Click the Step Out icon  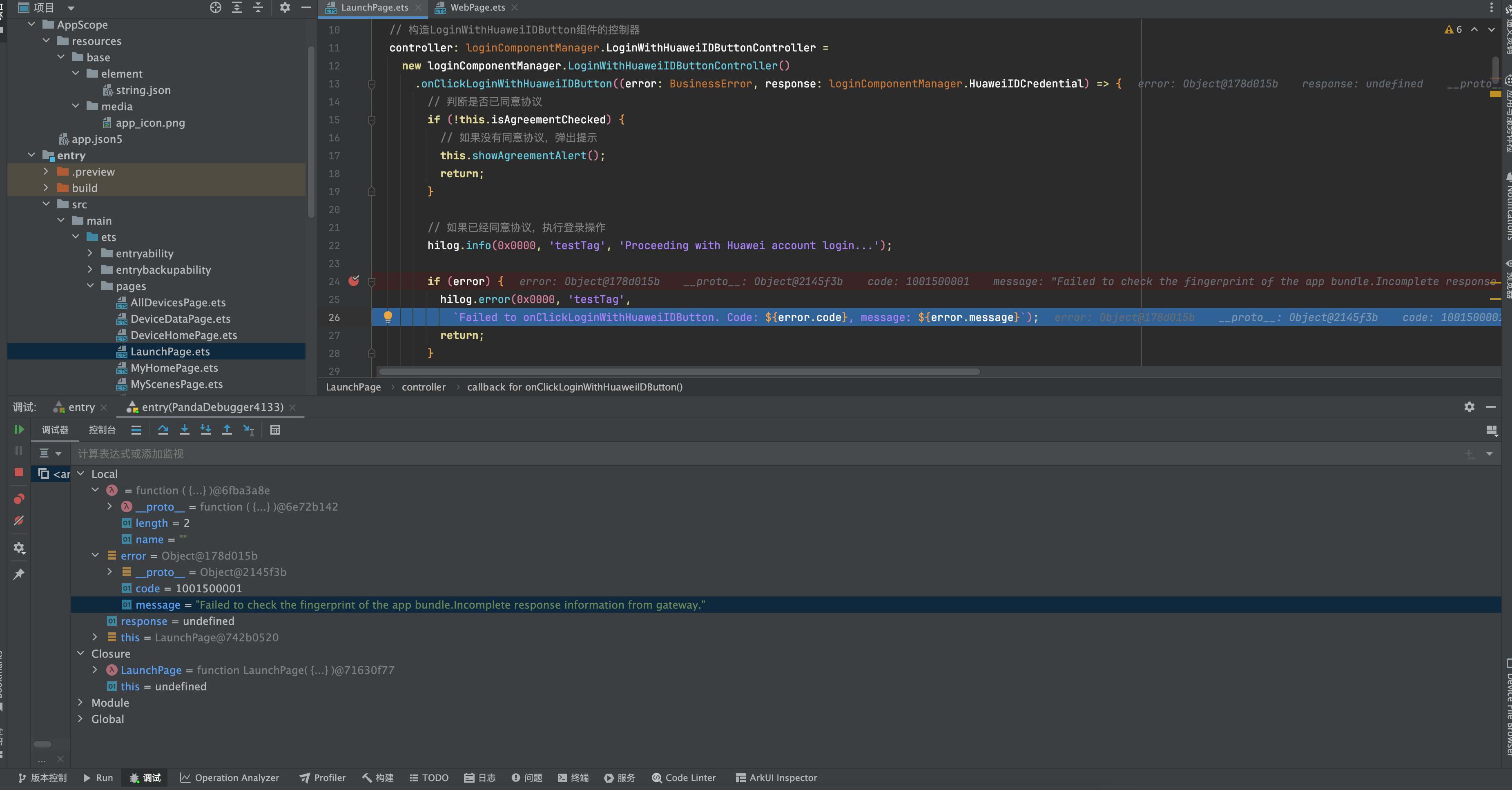click(227, 430)
